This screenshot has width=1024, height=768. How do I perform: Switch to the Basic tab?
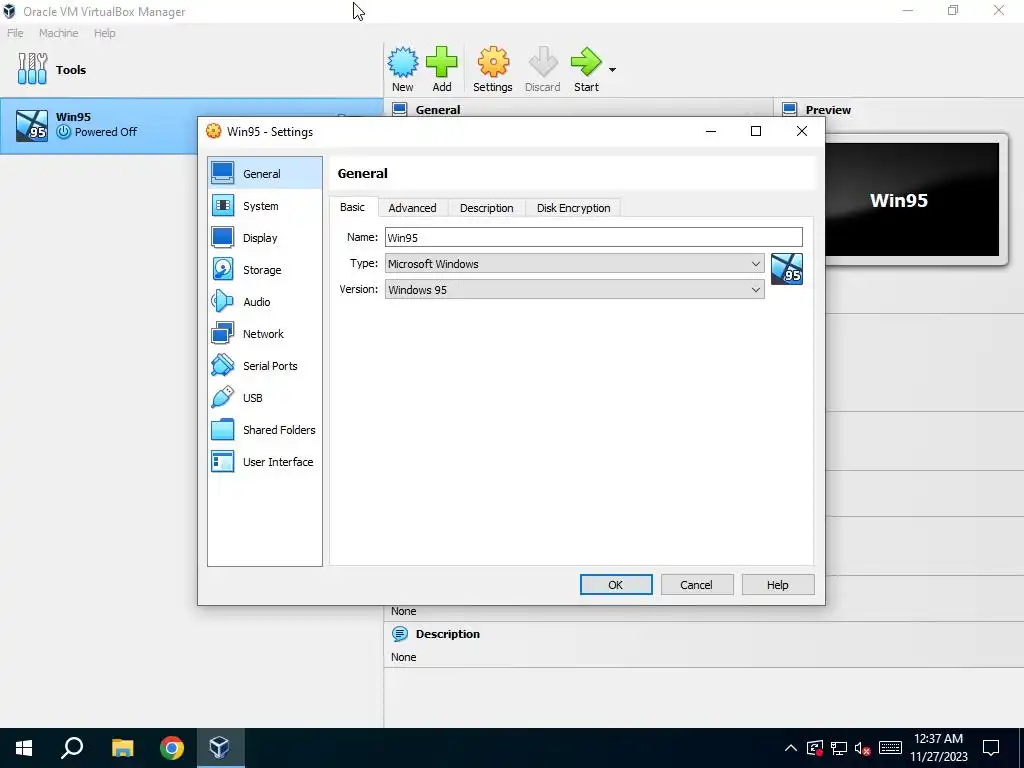click(352, 207)
